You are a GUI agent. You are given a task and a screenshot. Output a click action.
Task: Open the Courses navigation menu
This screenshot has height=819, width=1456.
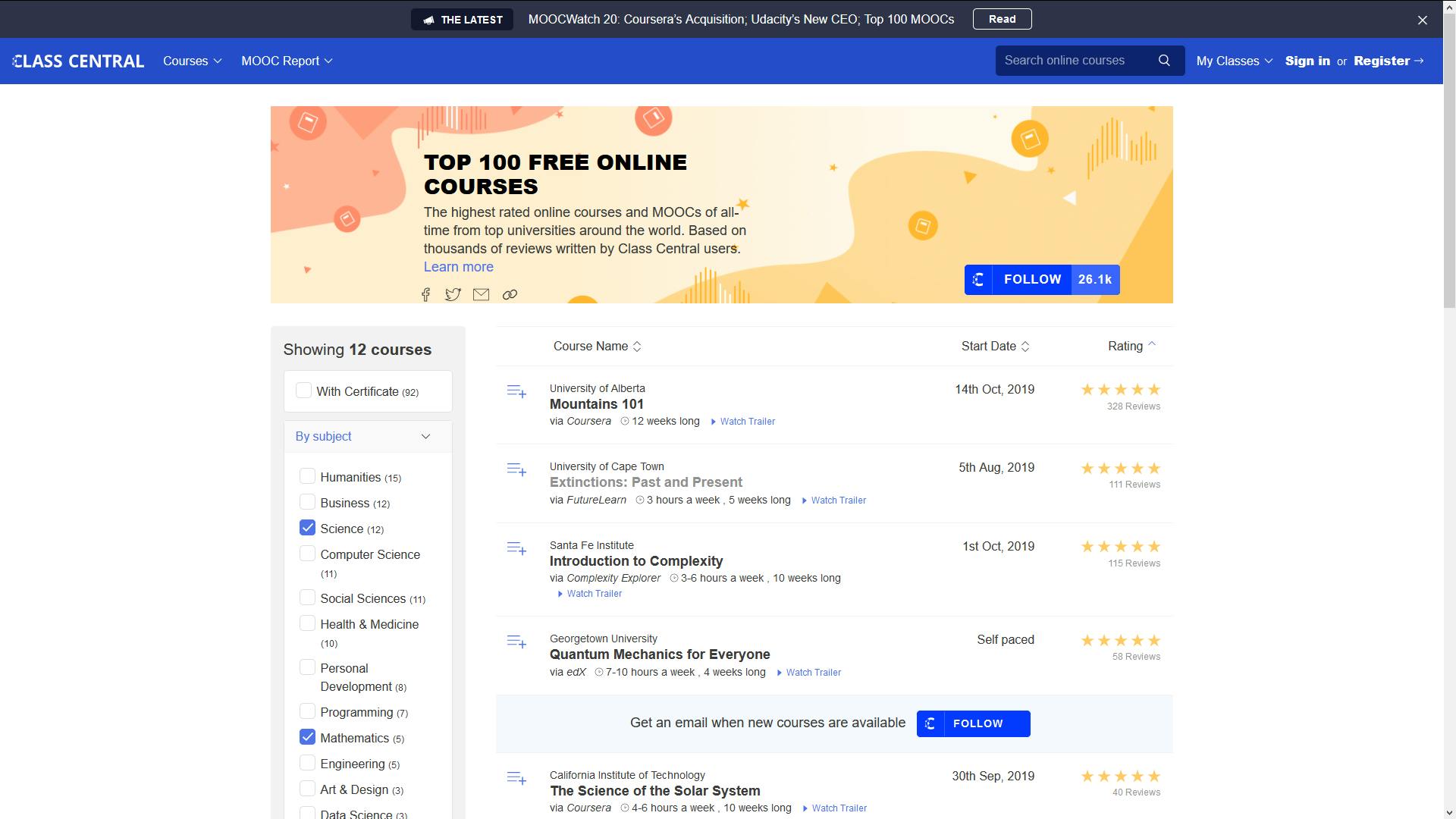tap(192, 61)
